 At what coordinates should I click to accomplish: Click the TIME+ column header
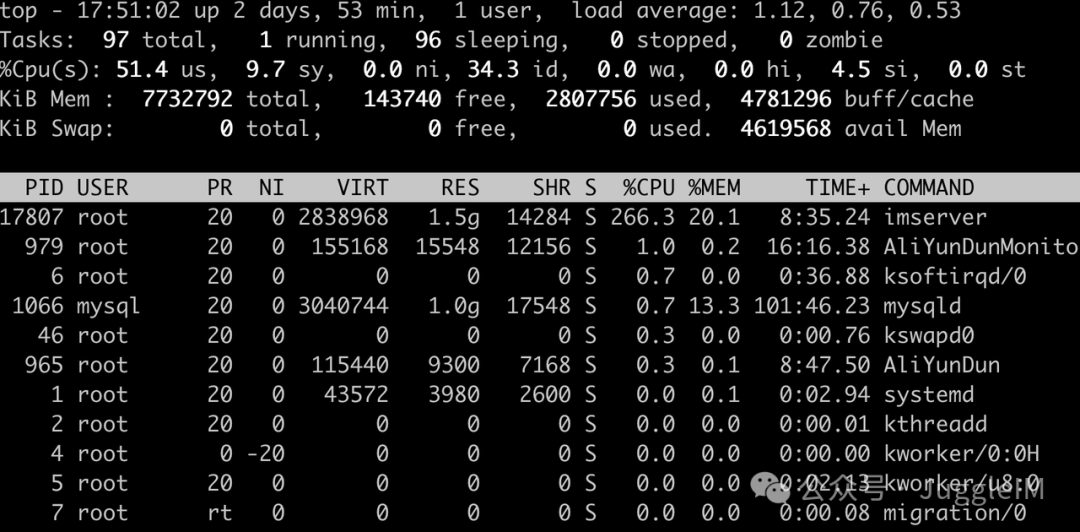(838, 187)
